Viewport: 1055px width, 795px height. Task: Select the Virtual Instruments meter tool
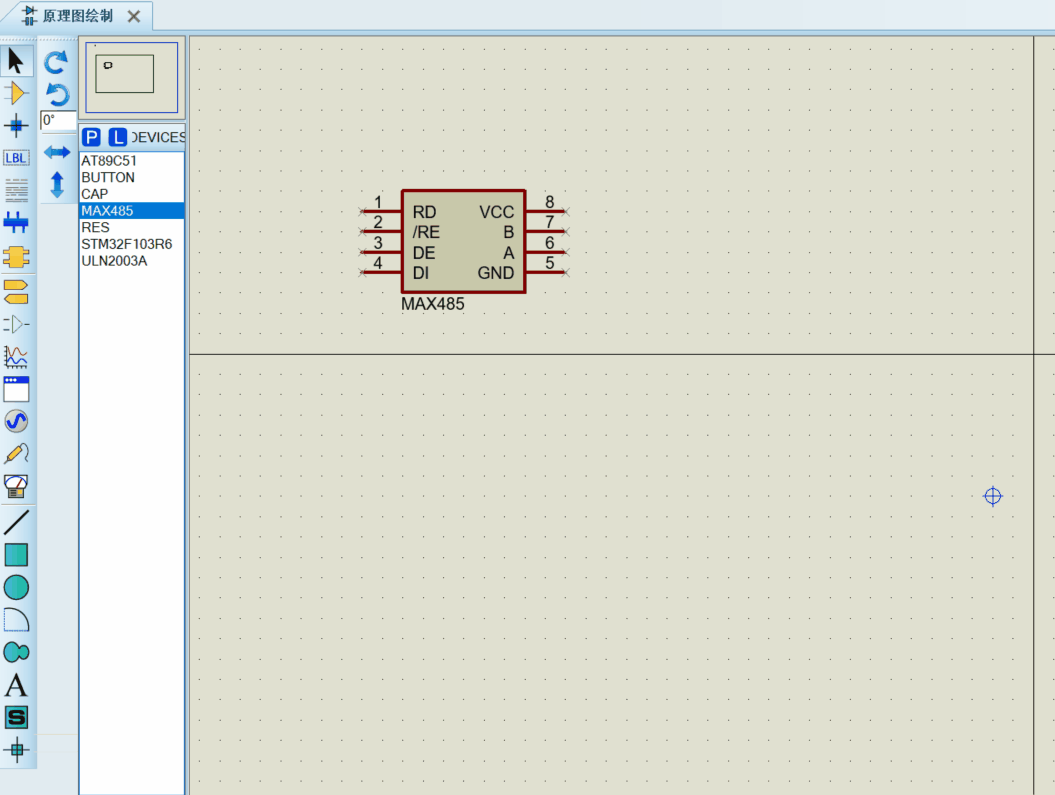16,486
